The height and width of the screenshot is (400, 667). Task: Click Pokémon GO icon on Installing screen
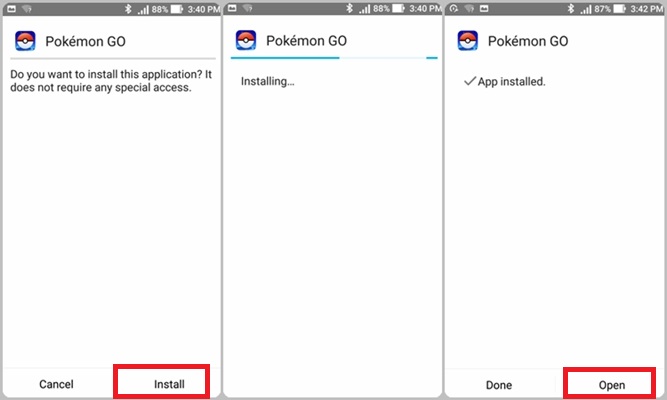246,41
